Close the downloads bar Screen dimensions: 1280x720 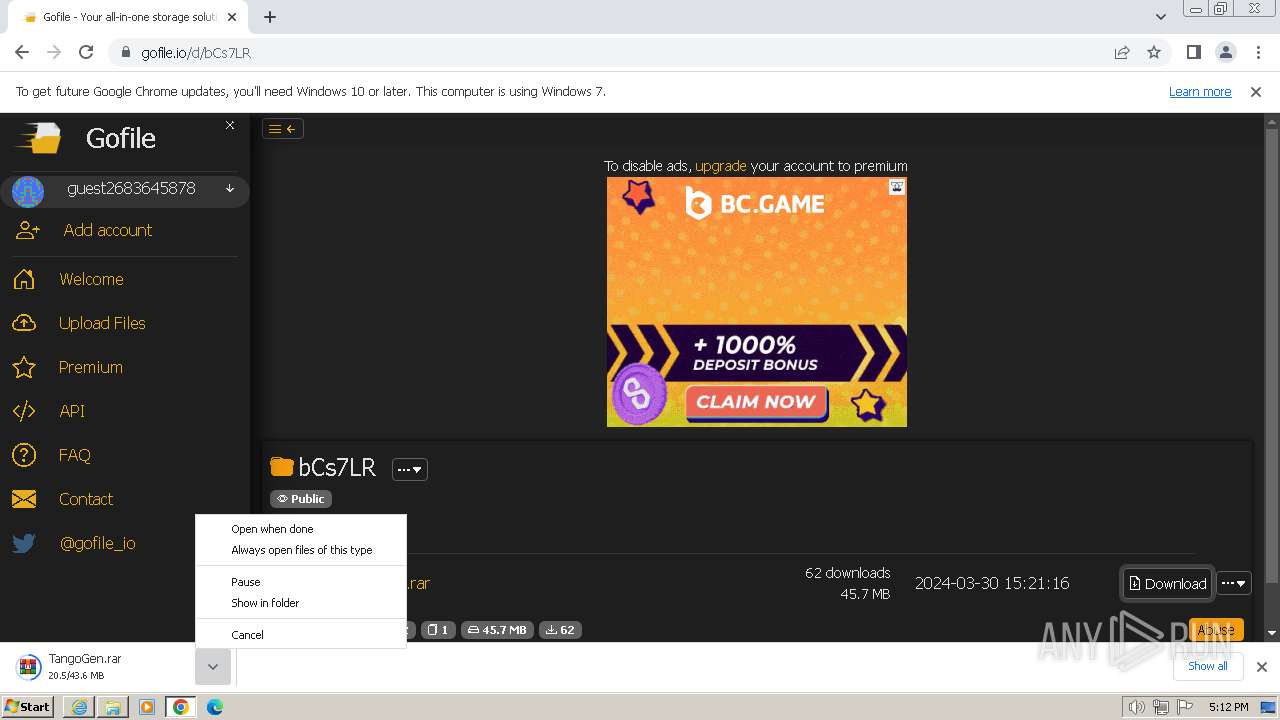(x=1261, y=667)
